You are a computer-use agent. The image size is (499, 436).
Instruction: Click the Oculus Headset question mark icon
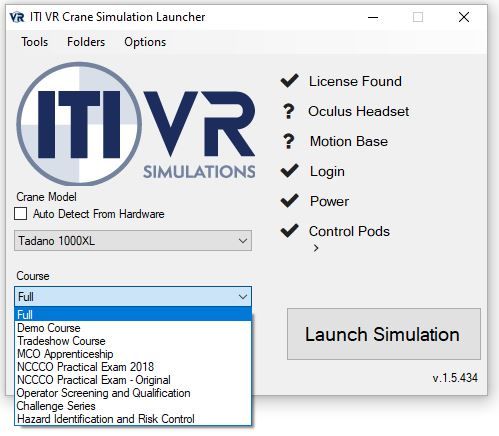coord(289,111)
